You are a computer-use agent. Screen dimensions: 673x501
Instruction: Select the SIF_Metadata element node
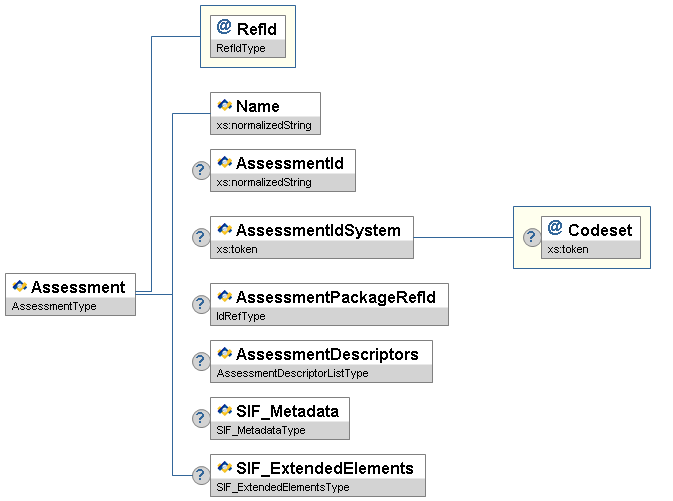tap(287, 411)
